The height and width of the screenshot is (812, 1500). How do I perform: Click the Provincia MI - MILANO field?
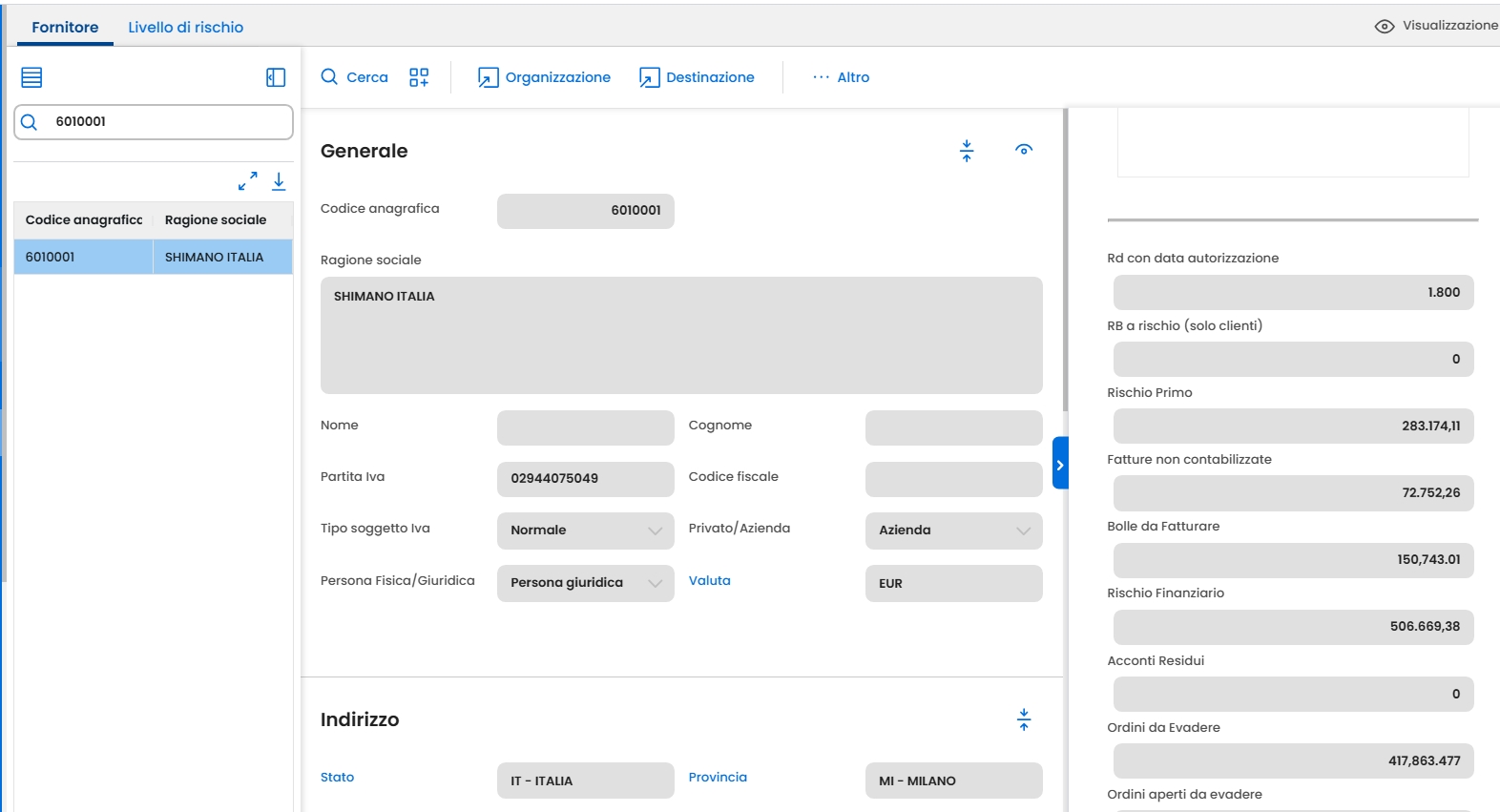(x=954, y=781)
